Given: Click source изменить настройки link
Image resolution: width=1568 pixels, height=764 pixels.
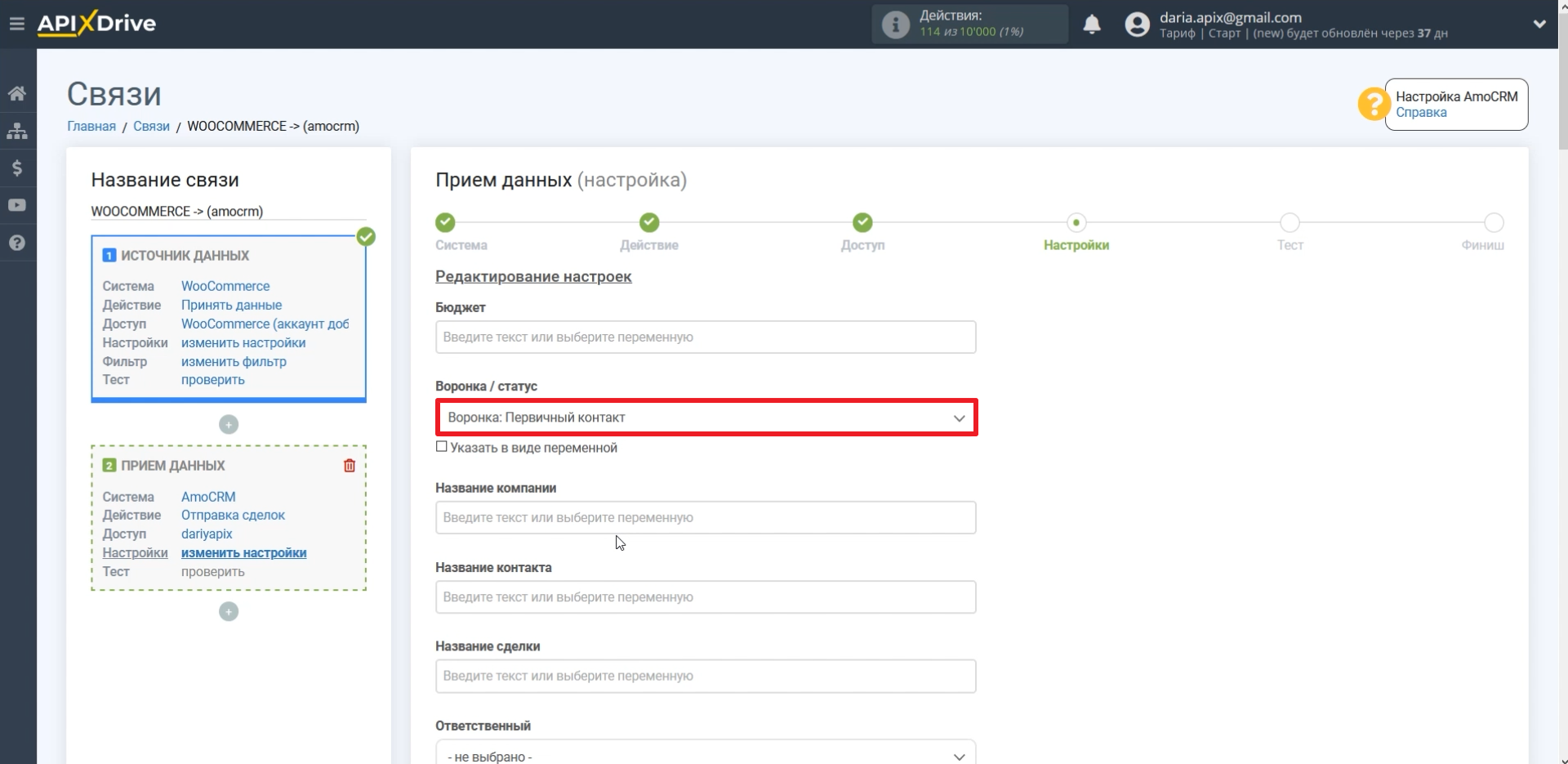Looking at the screenshot, I should click(x=243, y=342).
